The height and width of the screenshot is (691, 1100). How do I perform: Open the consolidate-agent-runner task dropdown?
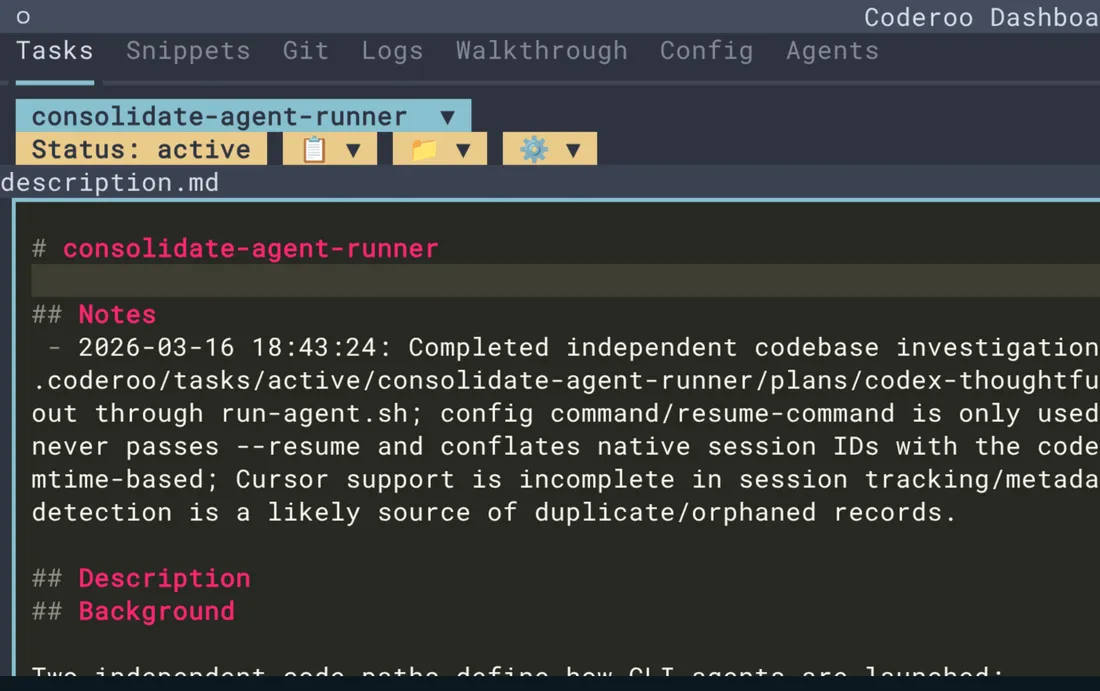[x=243, y=116]
